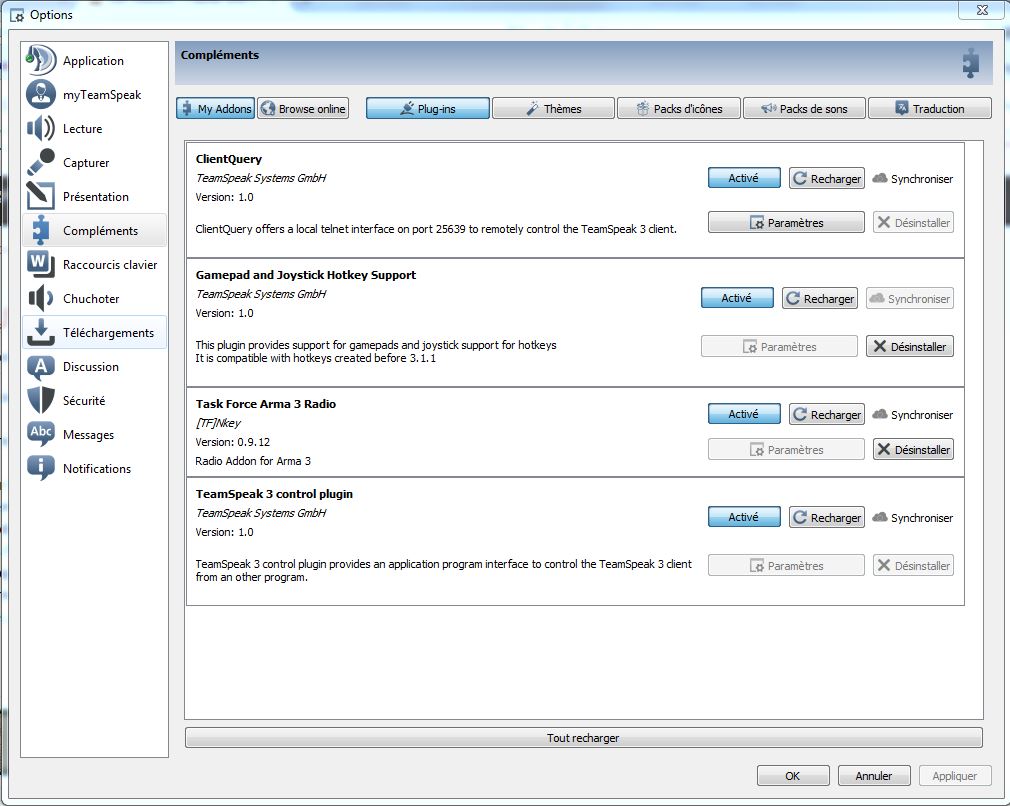Uninstall the Task Force Arma 3 Radio plugin
This screenshot has height=806, width=1010.
(x=912, y=450)
